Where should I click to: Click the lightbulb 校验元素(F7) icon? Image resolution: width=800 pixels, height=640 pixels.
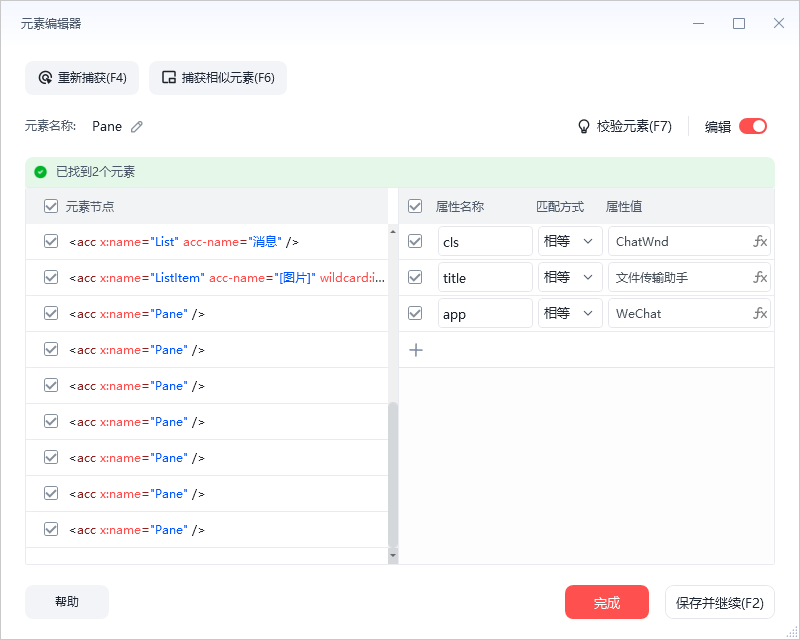[583, 127]
